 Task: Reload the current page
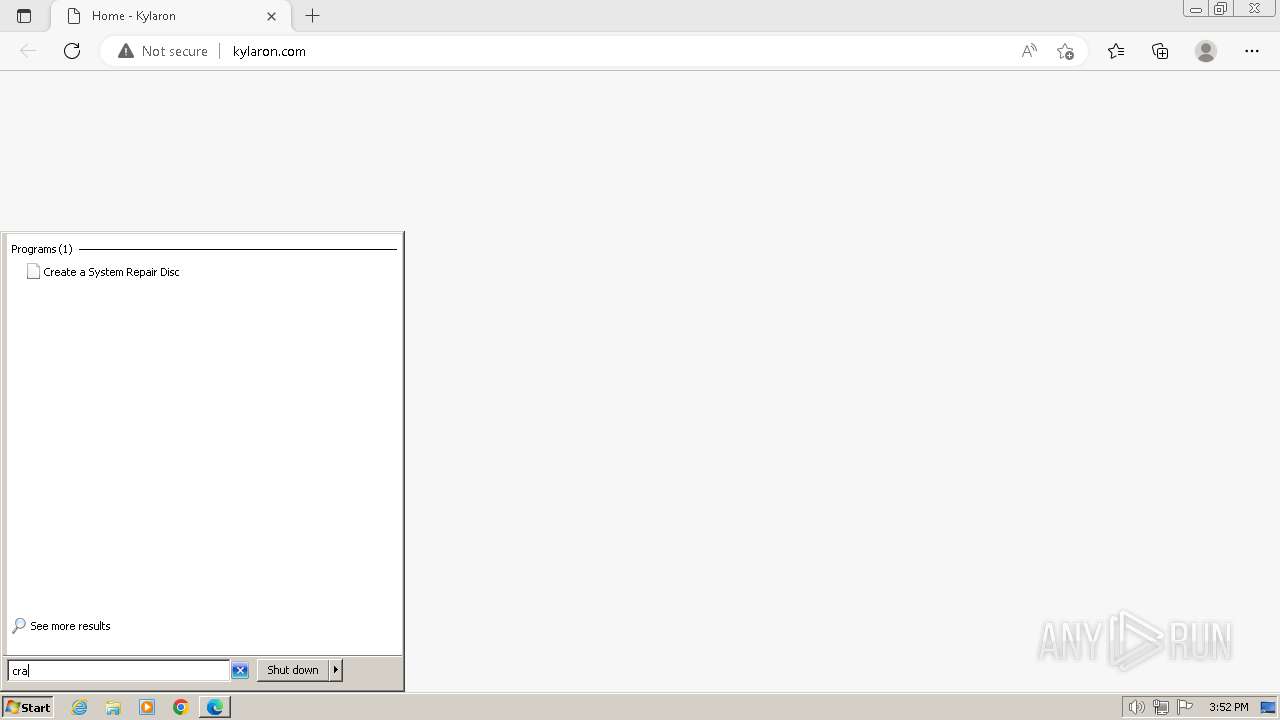72,51
